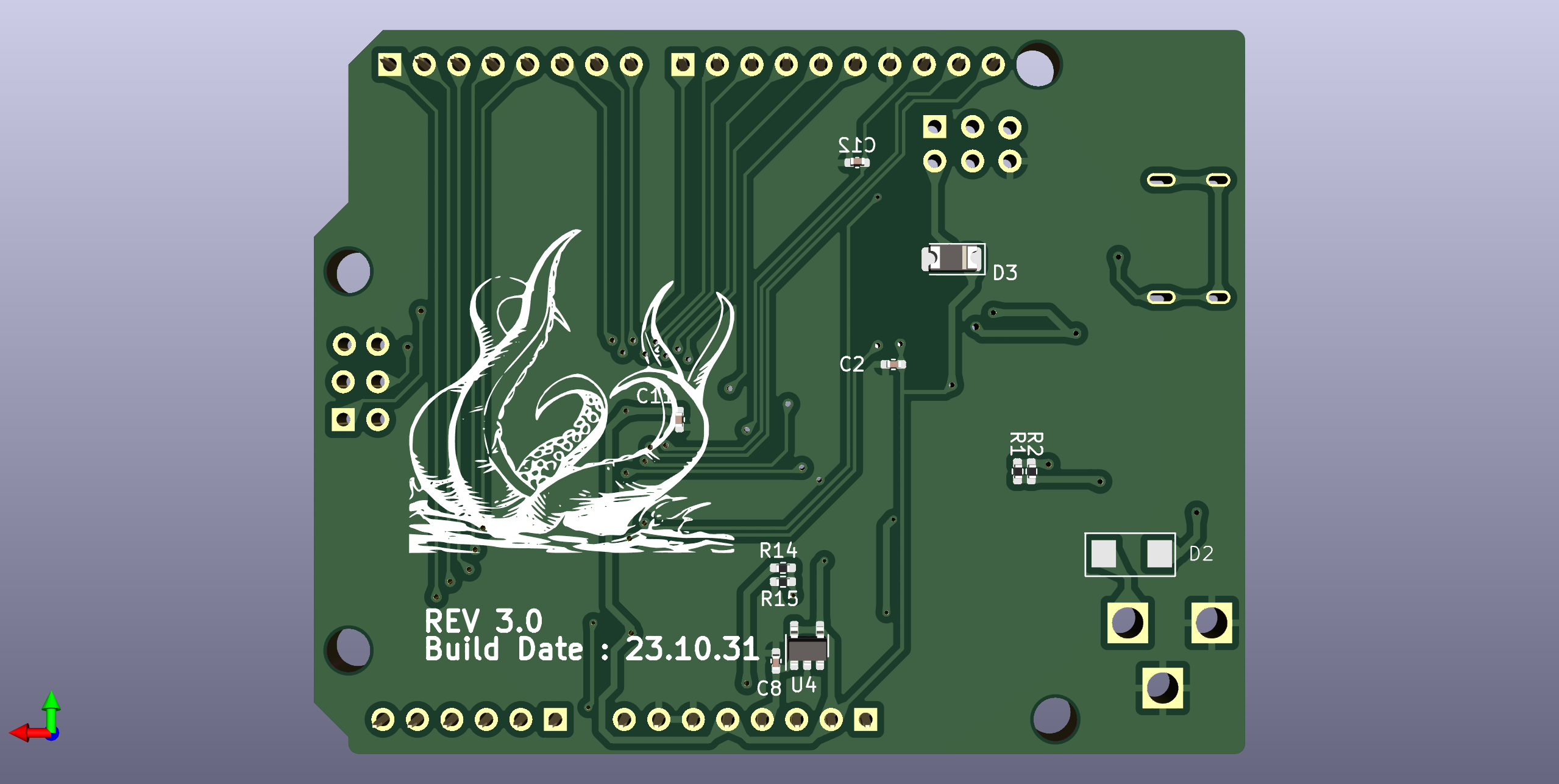Click the R14 resistor label

(778, 551)
